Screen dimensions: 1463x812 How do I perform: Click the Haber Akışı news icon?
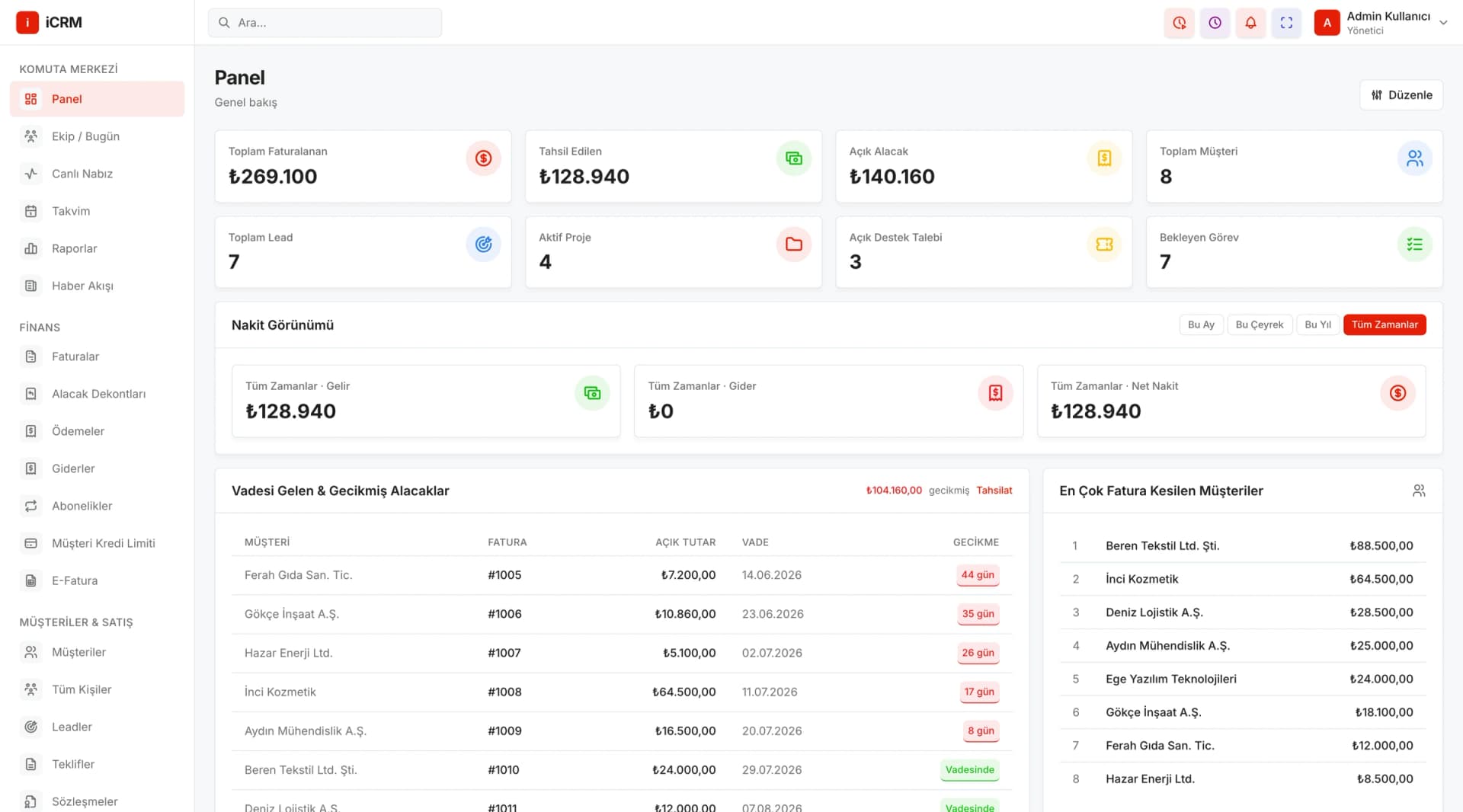pyautogui.click(x=30, y=286)
